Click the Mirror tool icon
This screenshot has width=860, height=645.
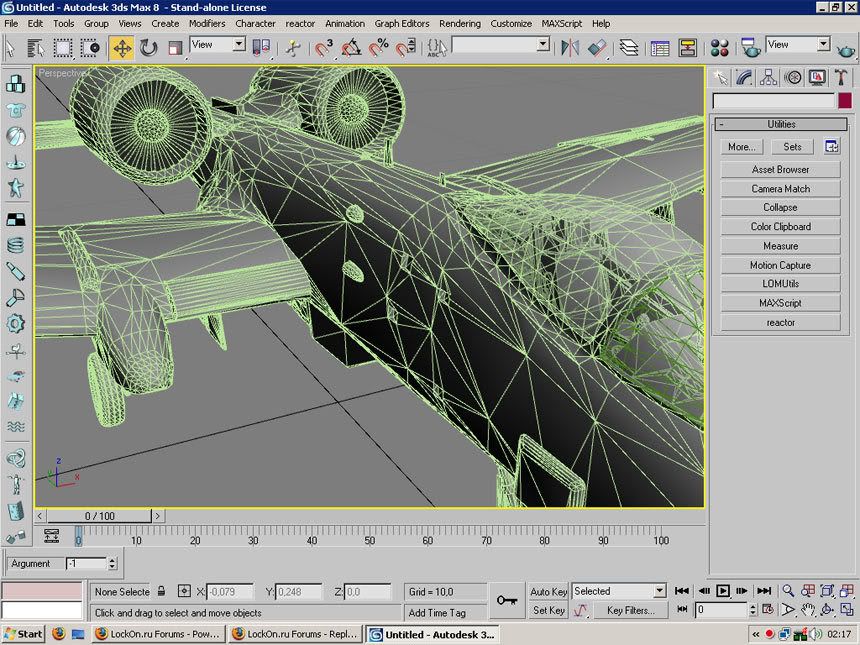click(570, 47)
